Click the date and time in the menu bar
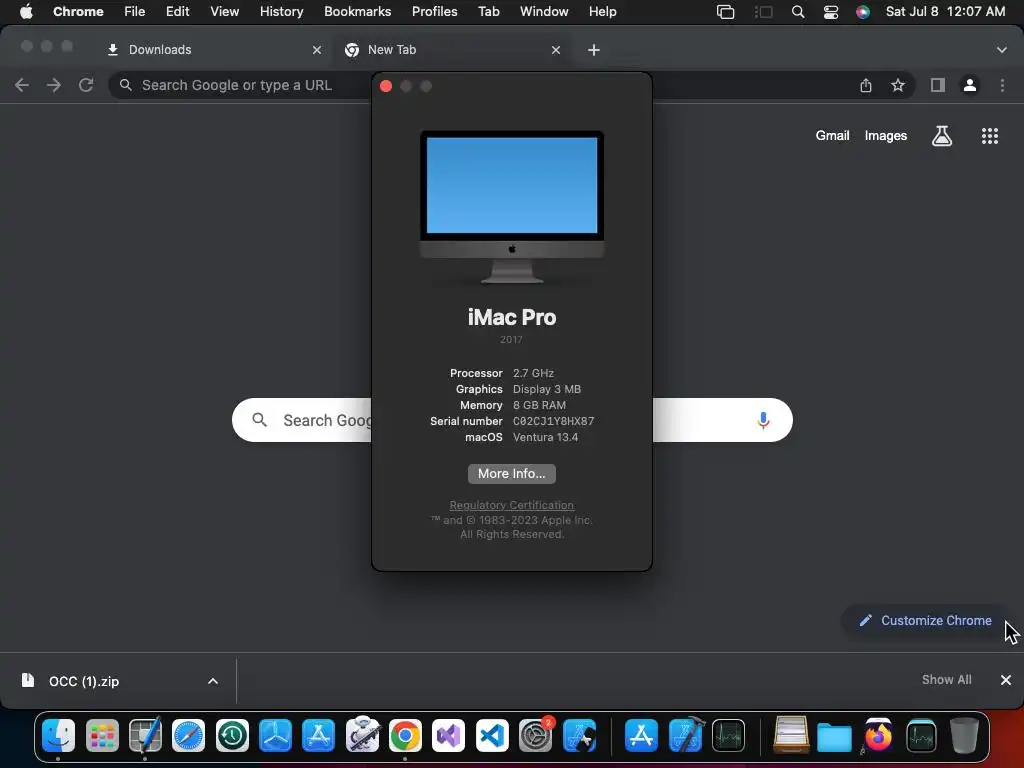Viewport: 1024px width, 768px height. 945,12
